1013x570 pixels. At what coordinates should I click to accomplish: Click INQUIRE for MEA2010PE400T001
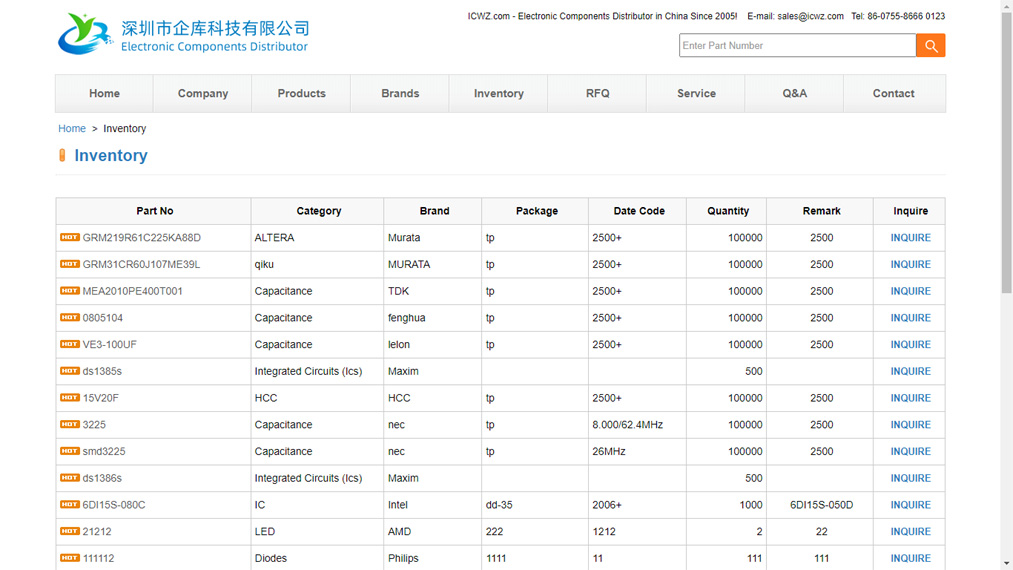coord(910,291)
